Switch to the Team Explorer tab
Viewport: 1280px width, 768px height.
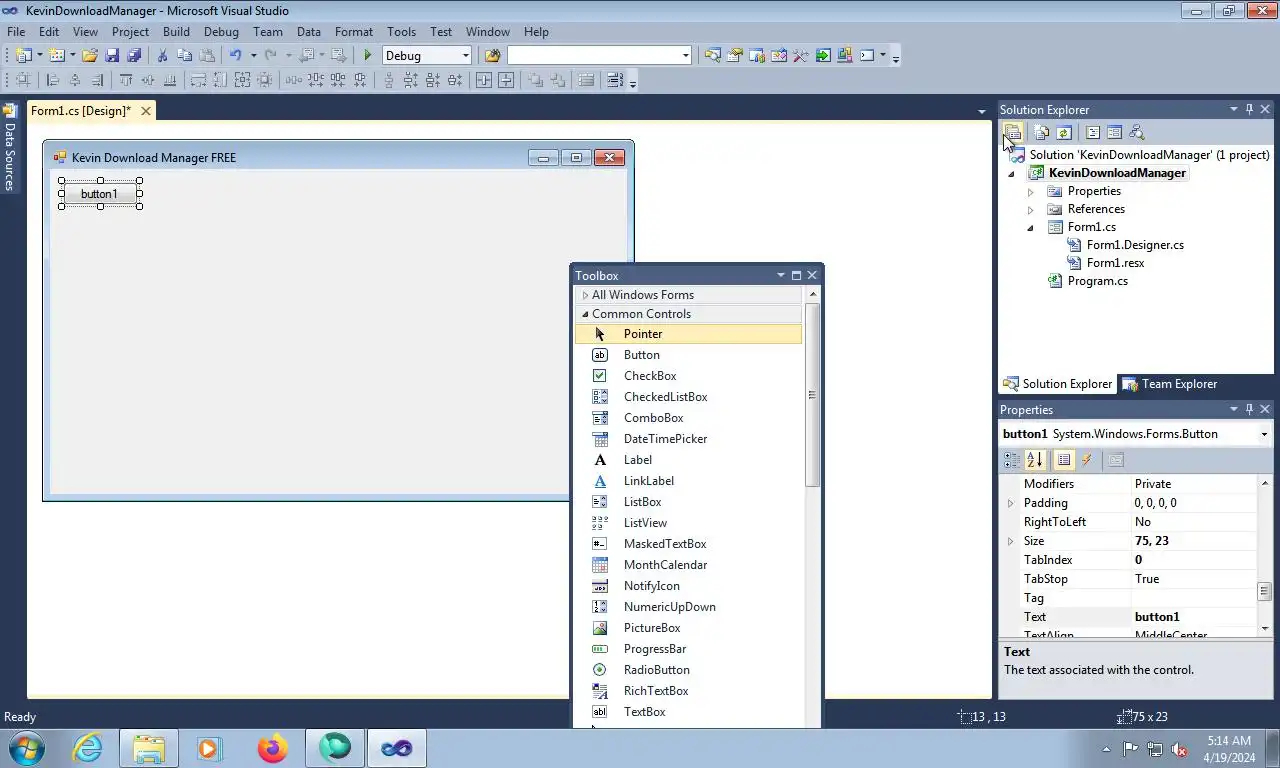(1170, 384)
